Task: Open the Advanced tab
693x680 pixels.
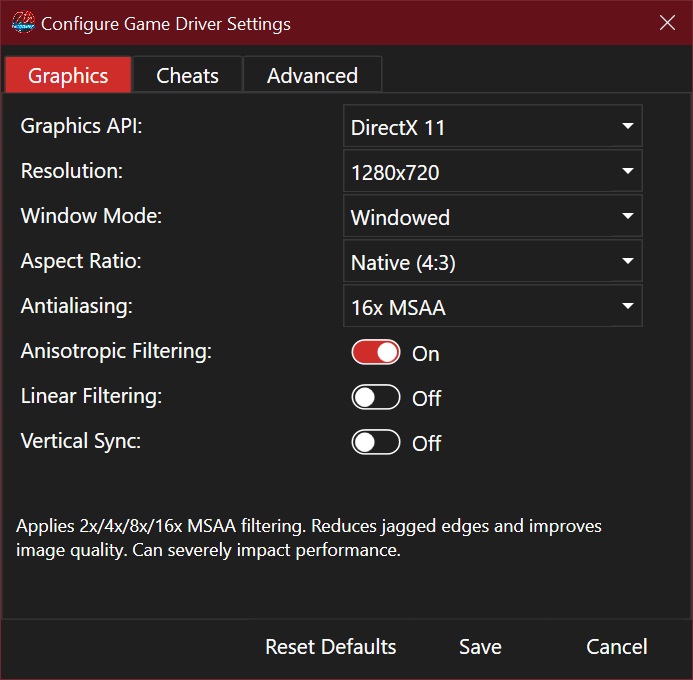Action: pyautogui.click(x=312, y=75)
